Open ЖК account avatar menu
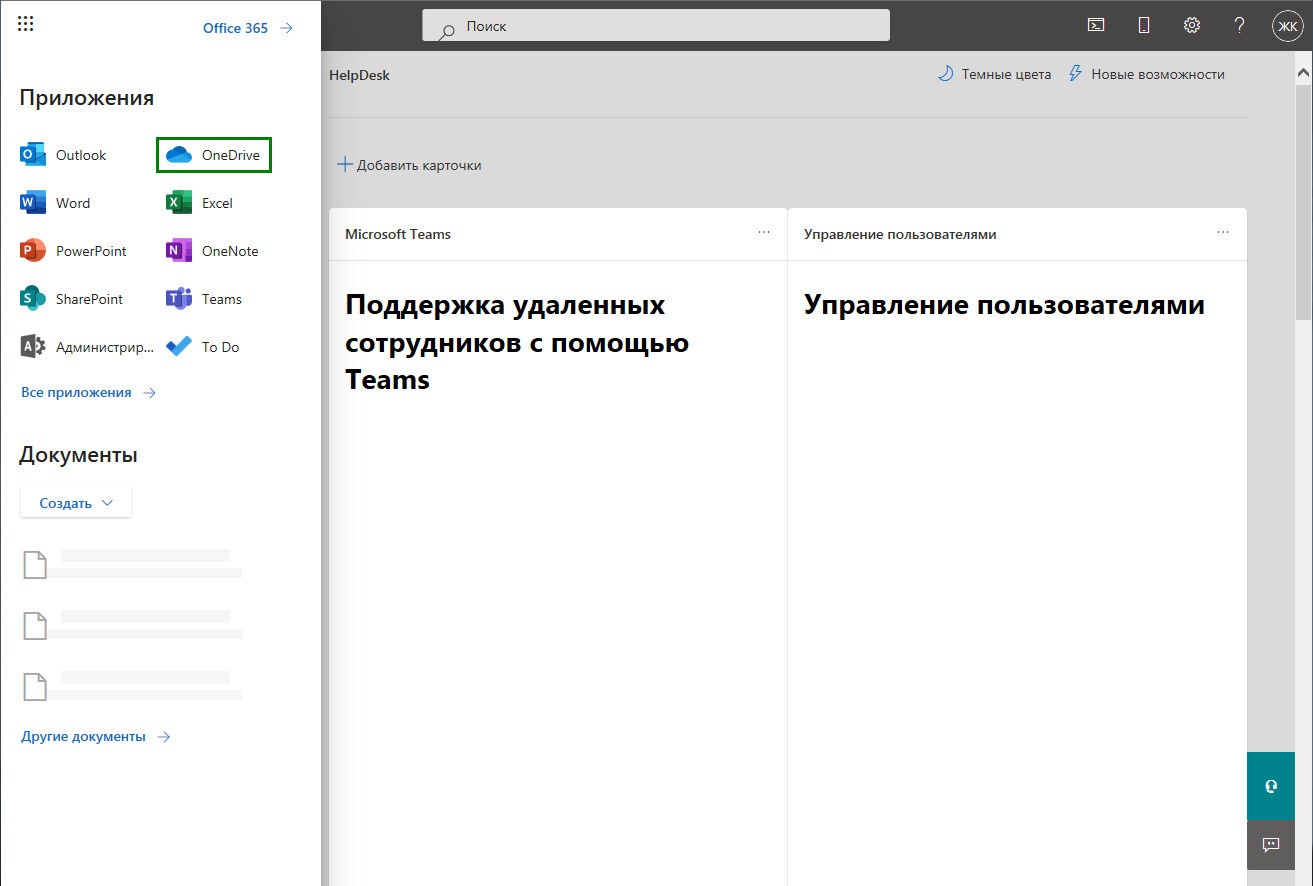The image size is (1313, 886). pyautogui.click(x=1287, y=26)
